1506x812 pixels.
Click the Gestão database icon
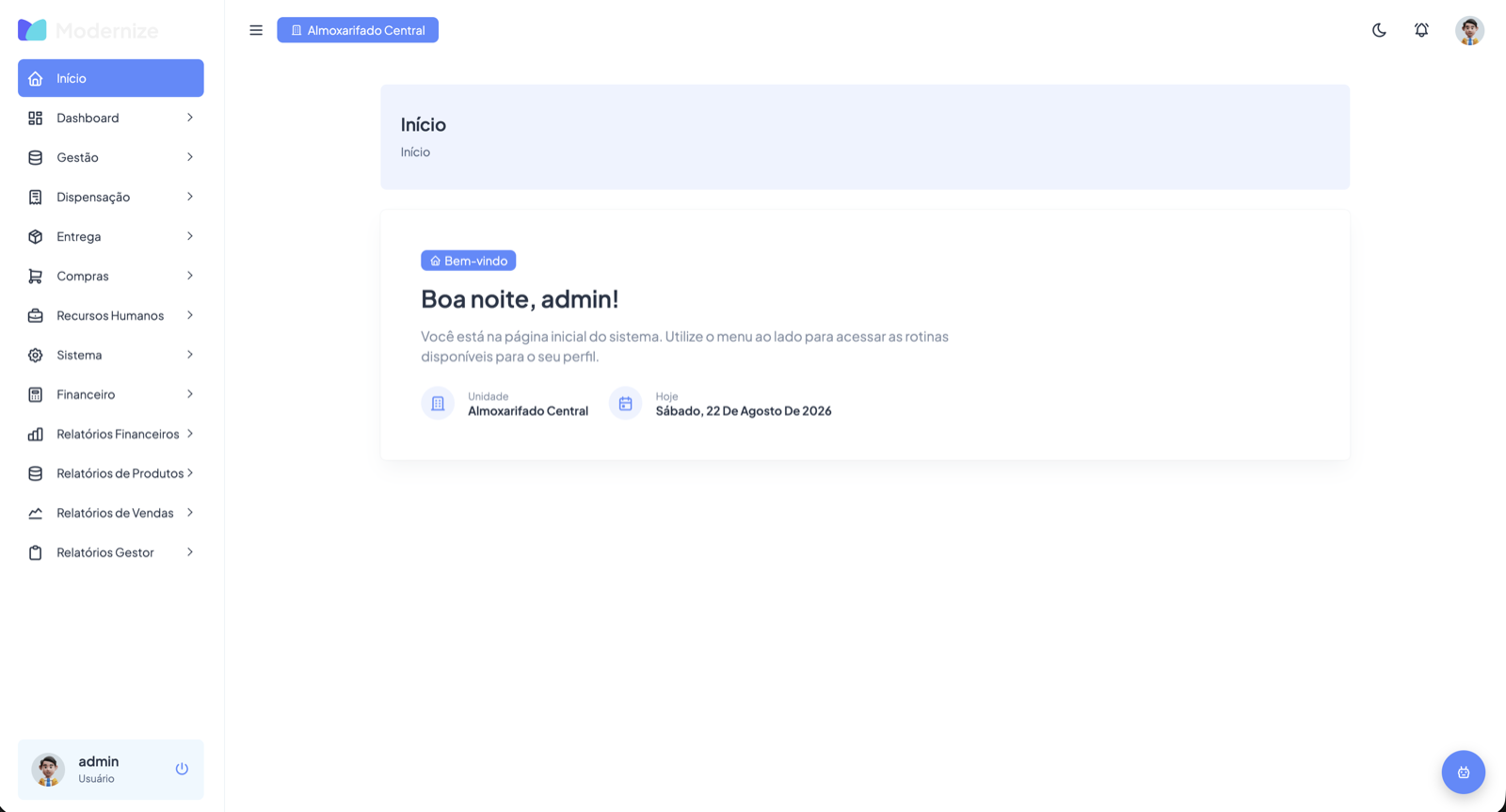tap(36, 157)
